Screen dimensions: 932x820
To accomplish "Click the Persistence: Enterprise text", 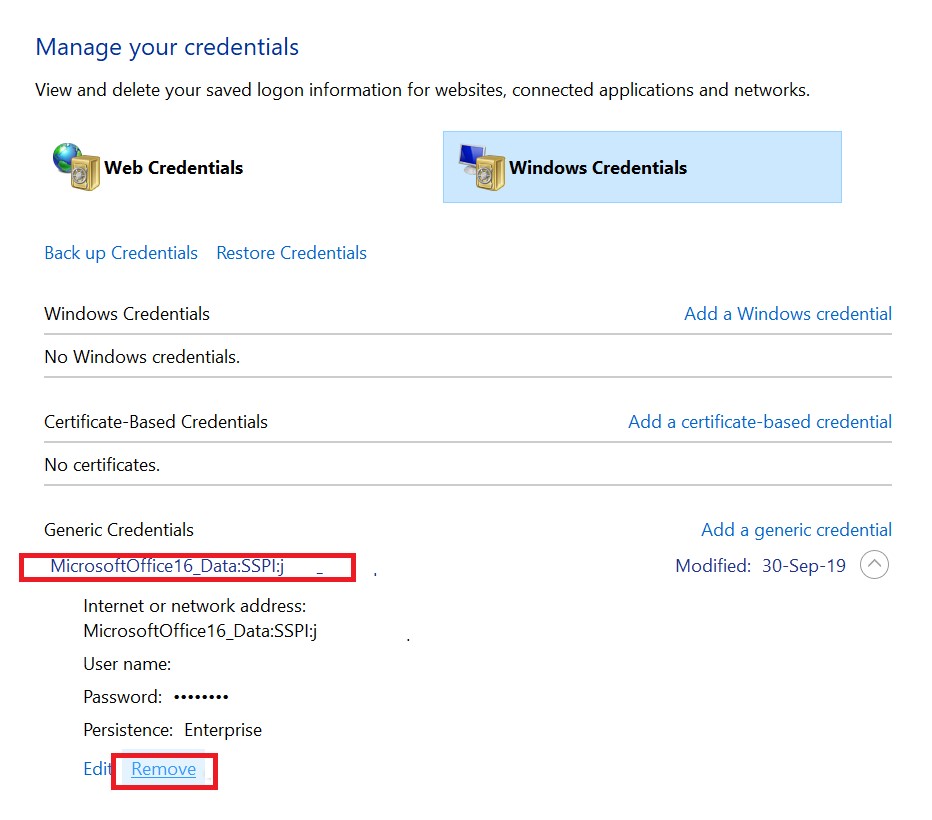I will (172, 730).
